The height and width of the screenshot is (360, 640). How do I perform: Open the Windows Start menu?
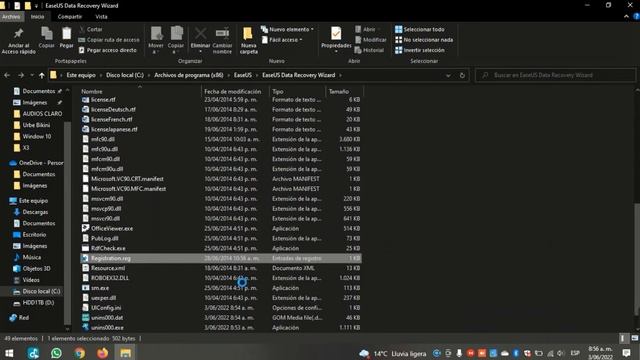9,353
